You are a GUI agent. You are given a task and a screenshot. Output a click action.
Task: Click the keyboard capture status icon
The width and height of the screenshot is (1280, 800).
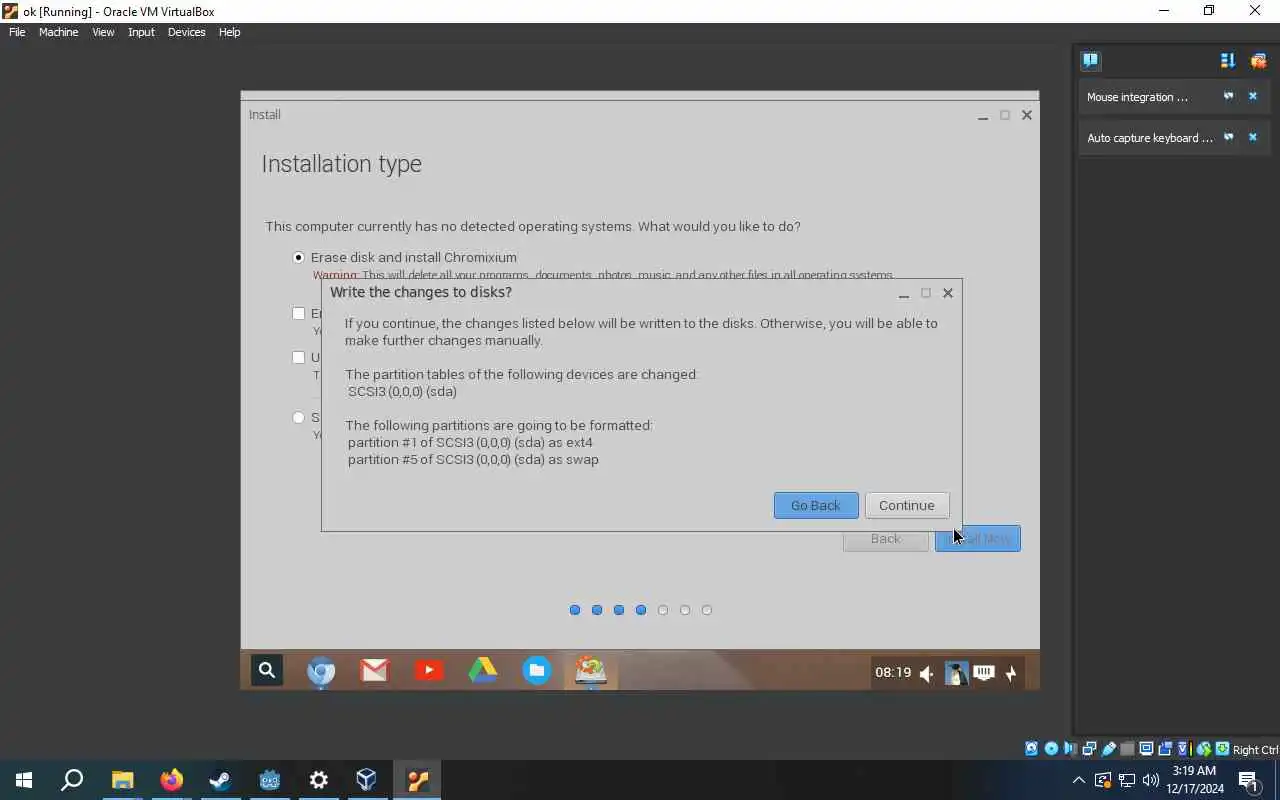pos(1222,749)
